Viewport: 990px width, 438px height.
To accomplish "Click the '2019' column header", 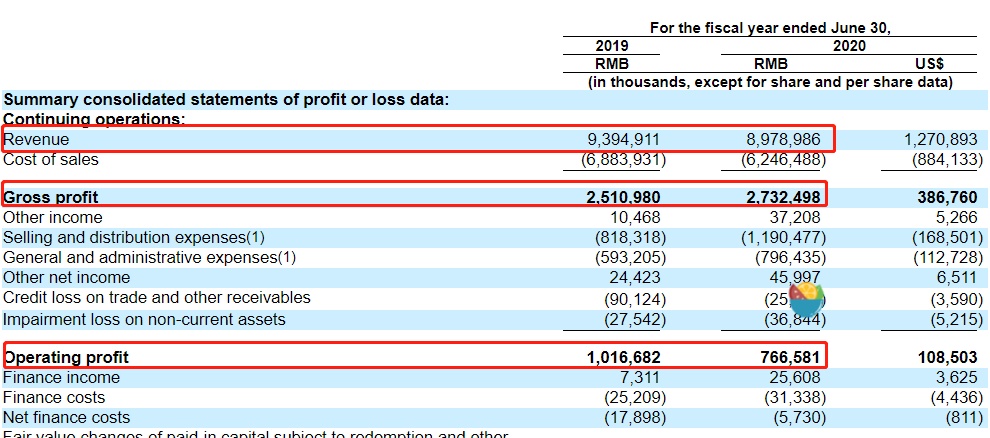I will 612,46.
